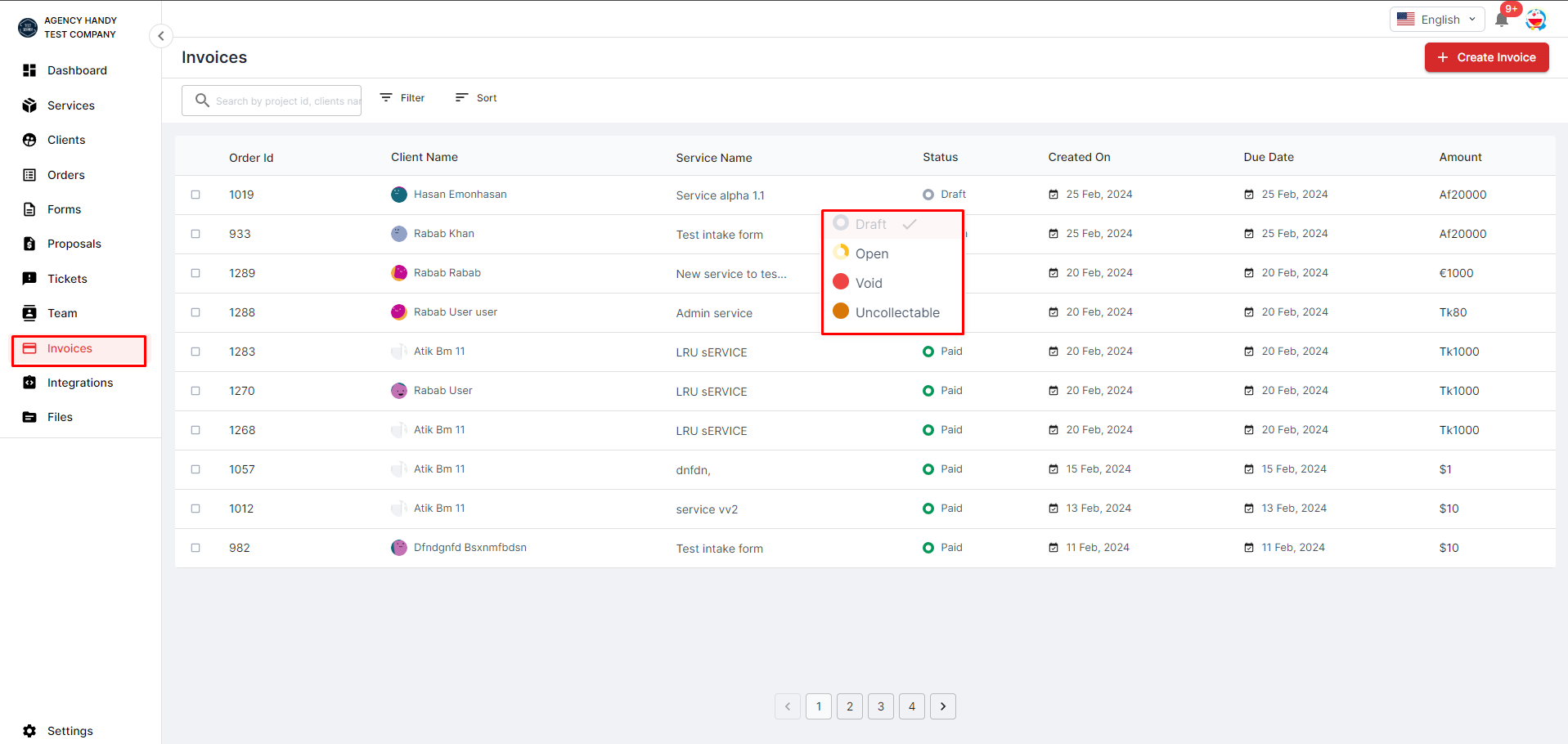
Task: Click the Create Invoice button
Action: point(1486,57)
